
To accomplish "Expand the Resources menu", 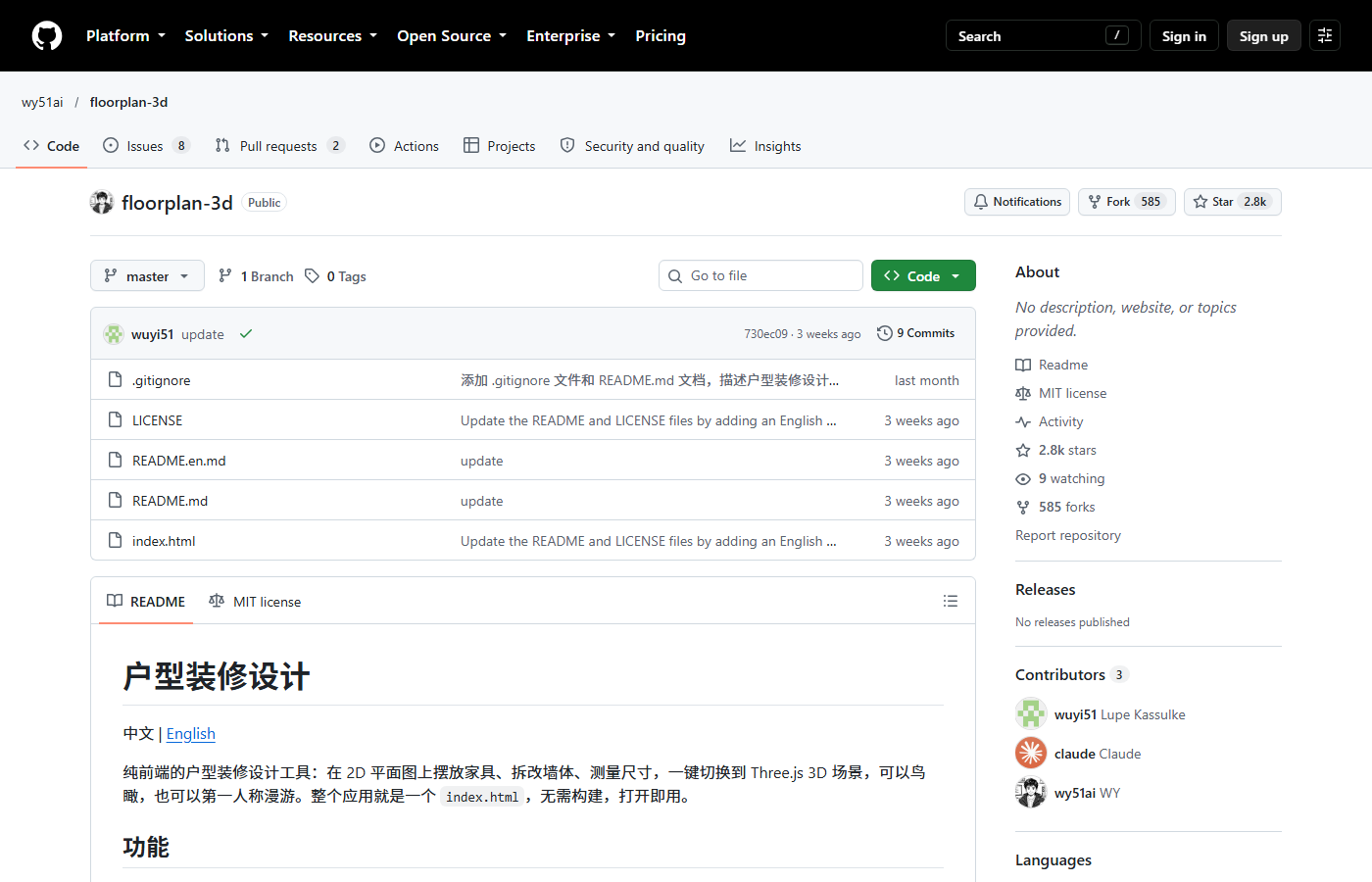I will 332,35.
